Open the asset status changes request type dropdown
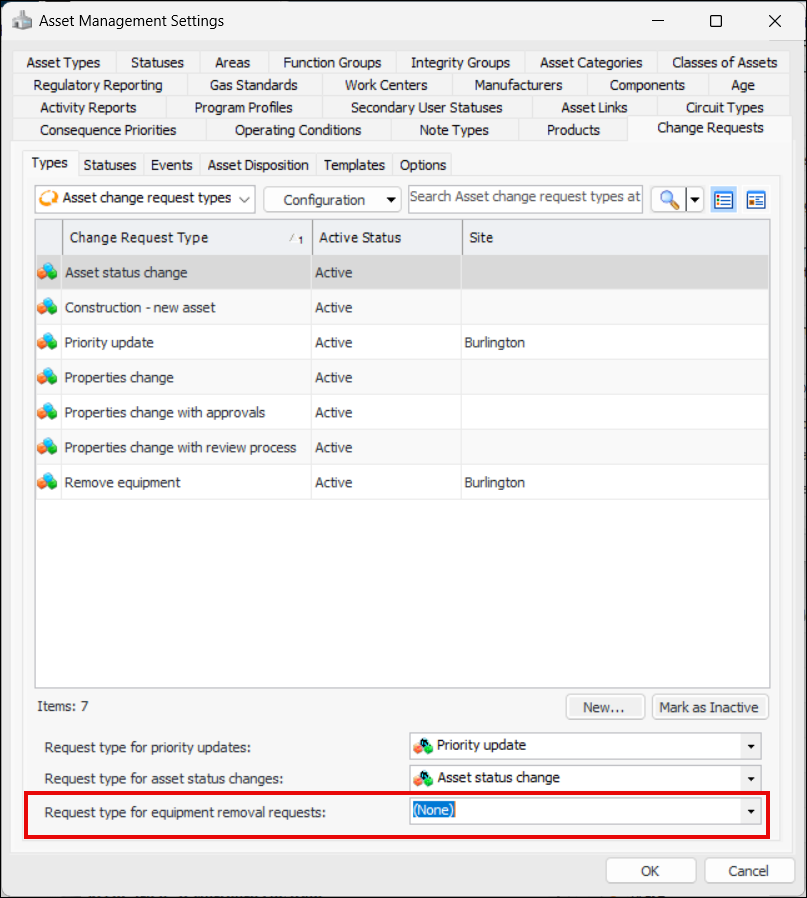Viewport: 807px width, 898px height. pyautogui.click(x=750, y=778)
